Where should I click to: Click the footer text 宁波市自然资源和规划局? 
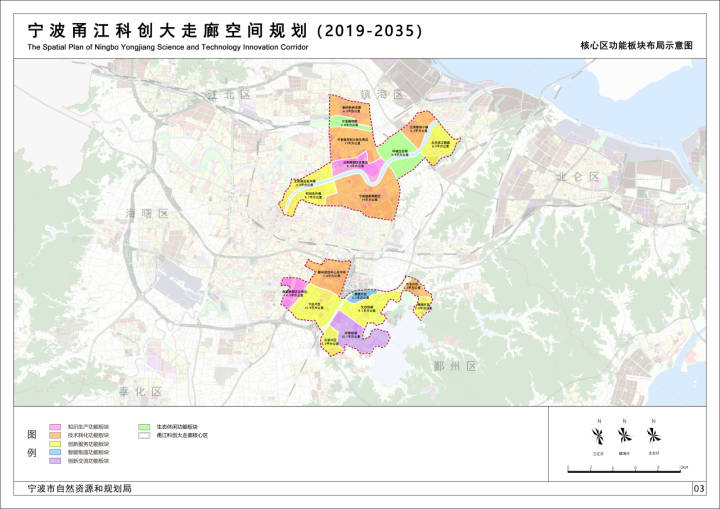79,488
